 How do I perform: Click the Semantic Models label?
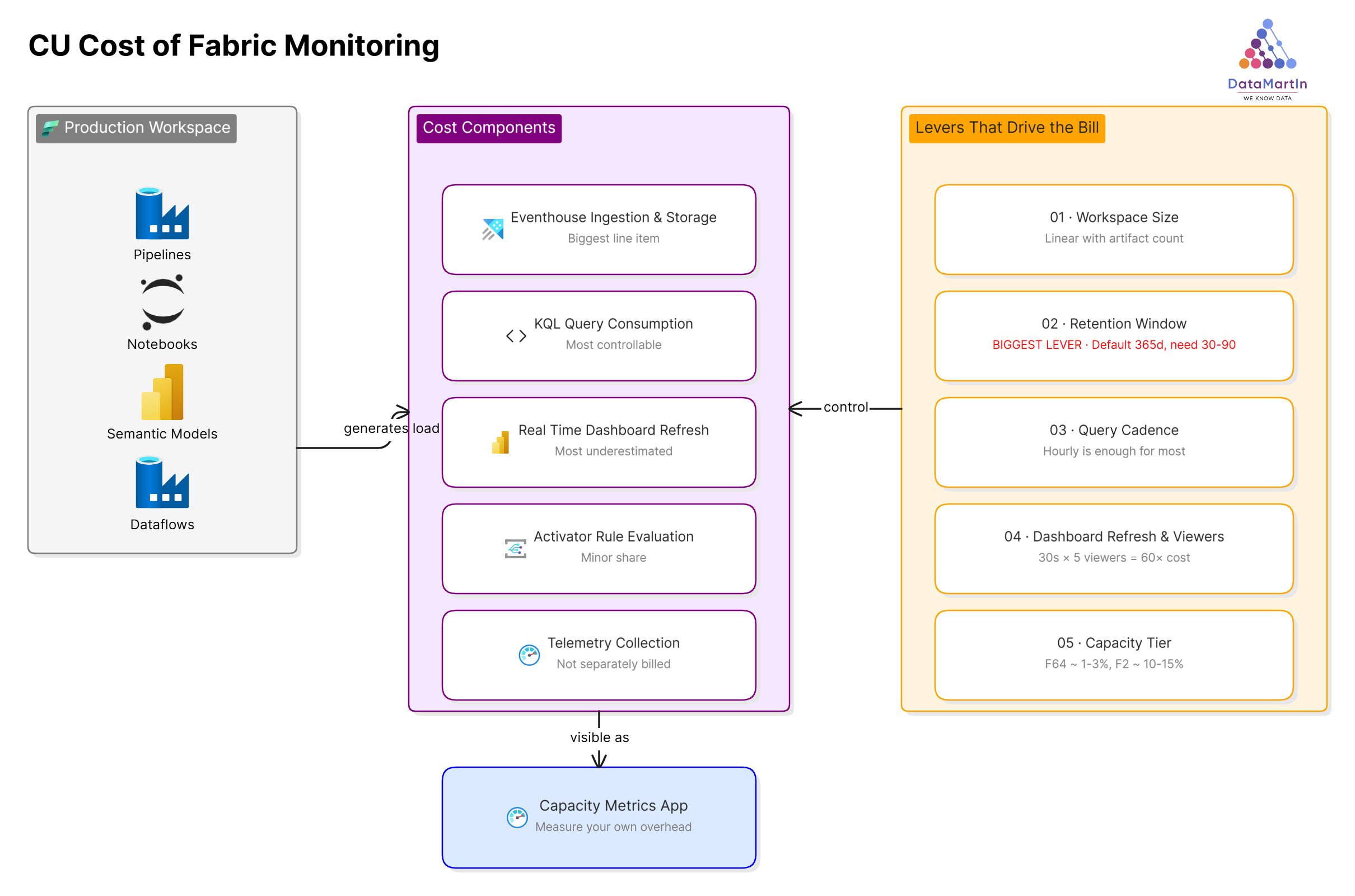pos(162,435)
